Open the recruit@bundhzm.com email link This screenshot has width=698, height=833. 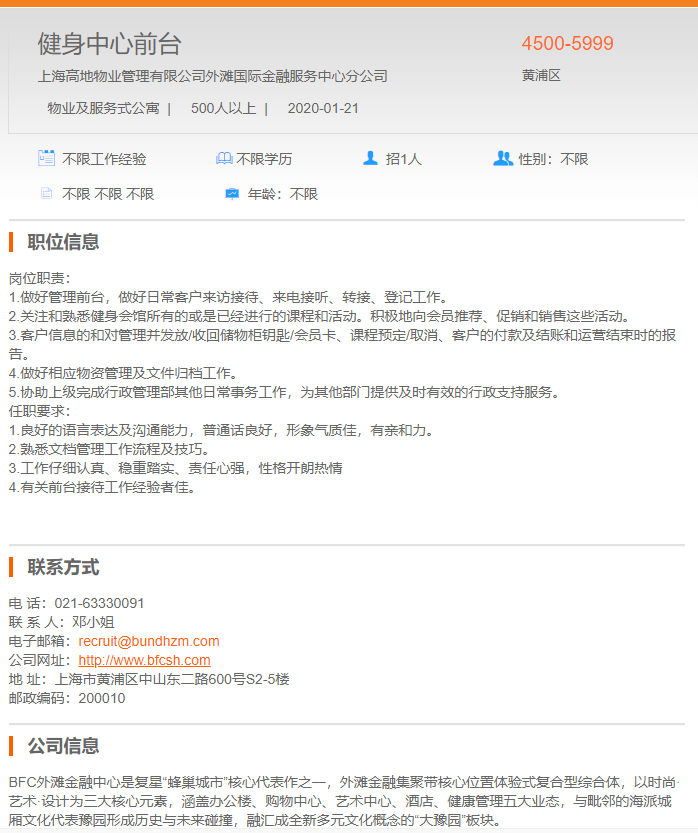click(148, 641)
